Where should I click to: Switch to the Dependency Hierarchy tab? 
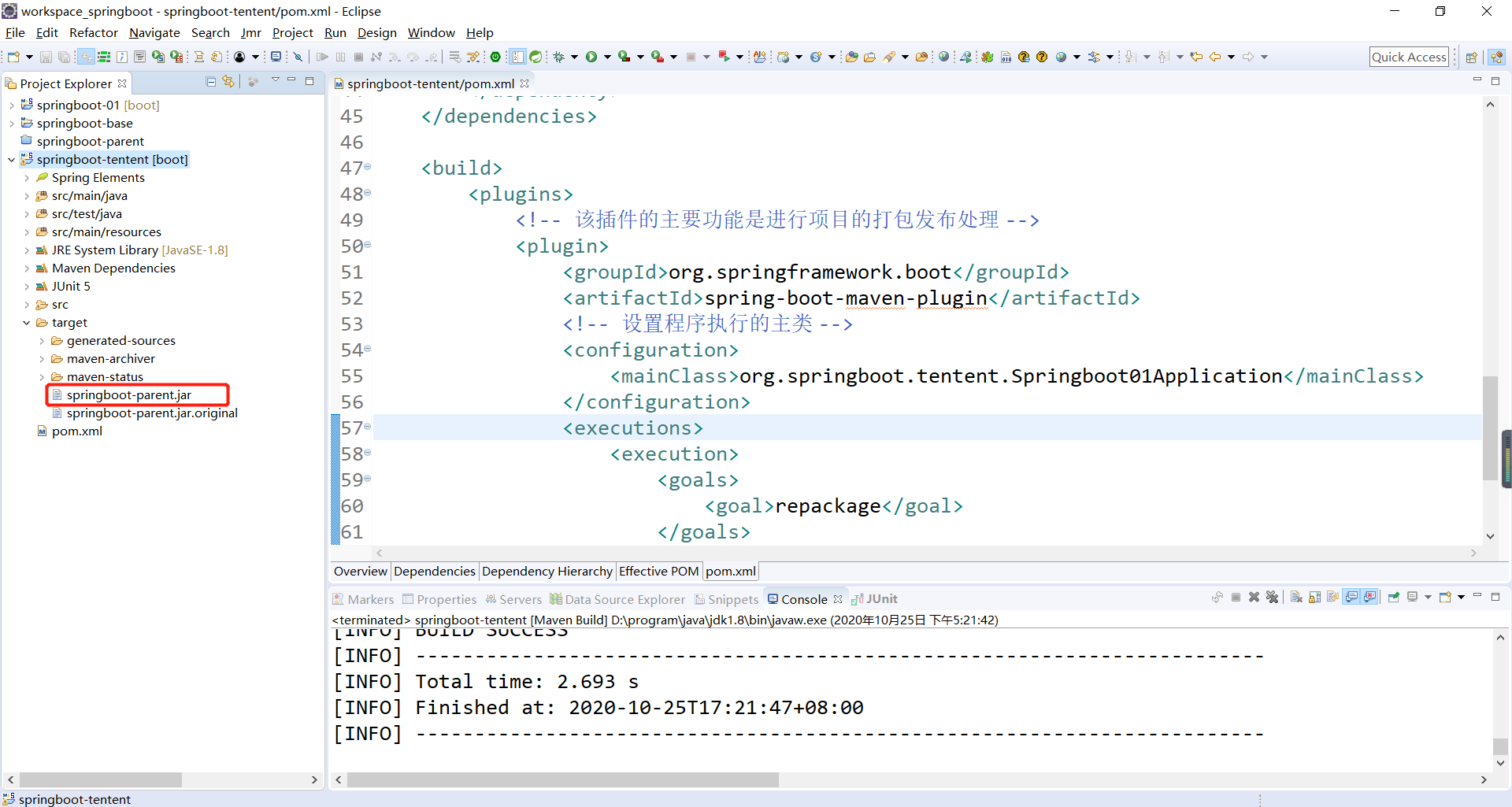(x=547, y=572)
